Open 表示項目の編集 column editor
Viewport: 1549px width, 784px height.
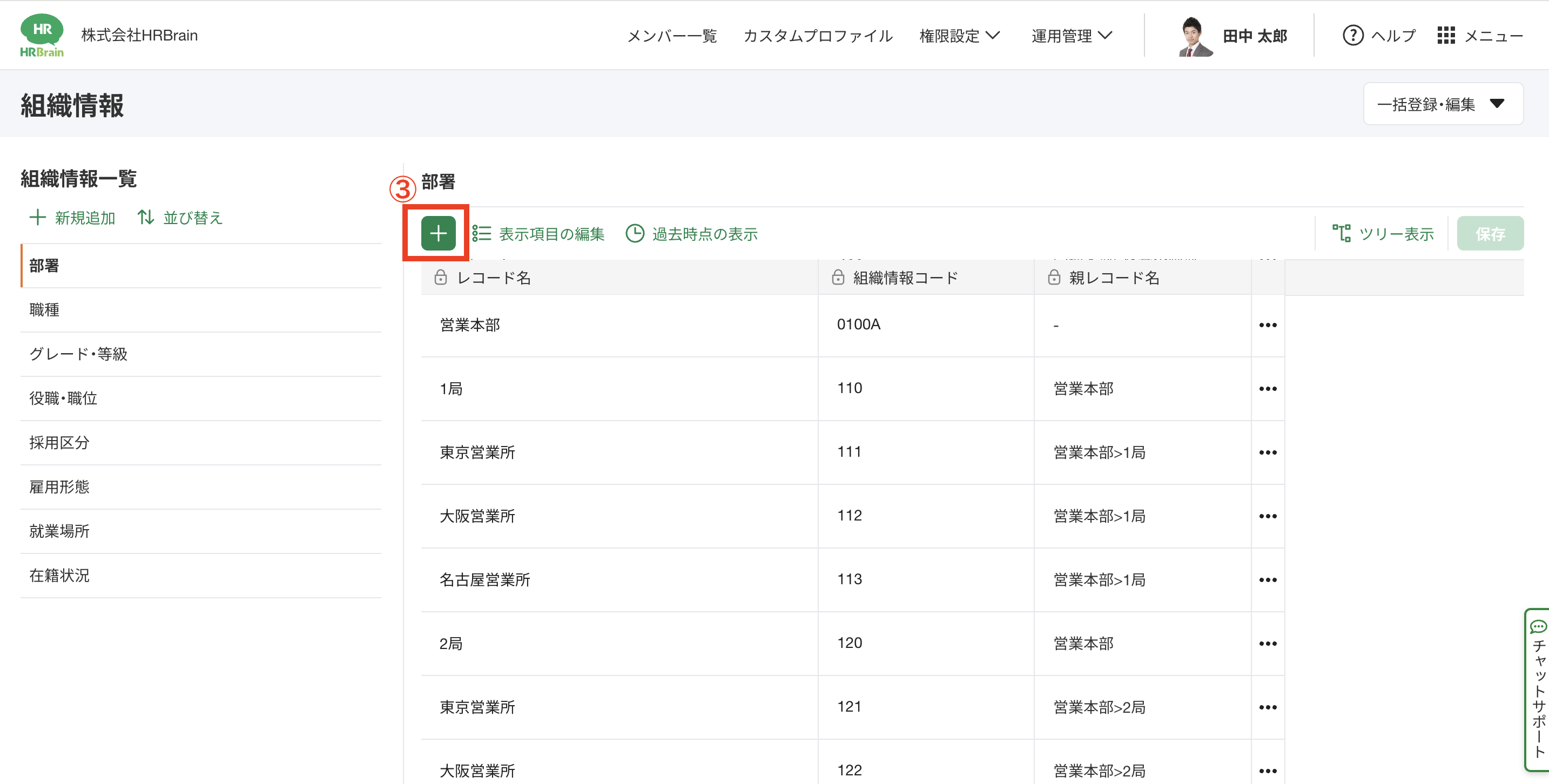pos(539,234)
